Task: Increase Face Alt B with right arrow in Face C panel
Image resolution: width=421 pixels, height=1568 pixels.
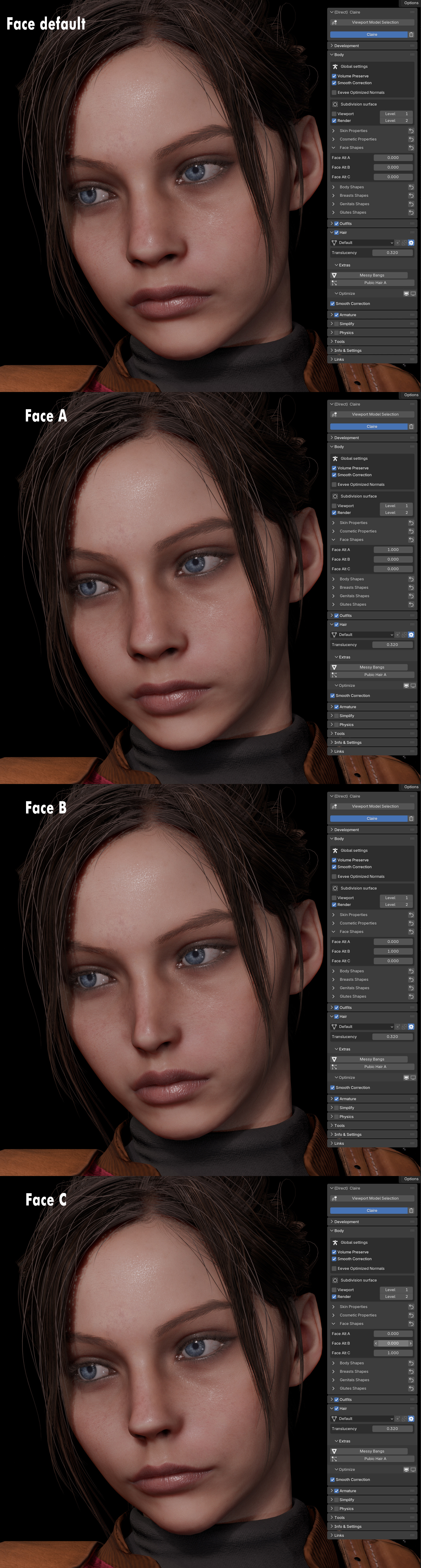Action: tap(411, 1343)
